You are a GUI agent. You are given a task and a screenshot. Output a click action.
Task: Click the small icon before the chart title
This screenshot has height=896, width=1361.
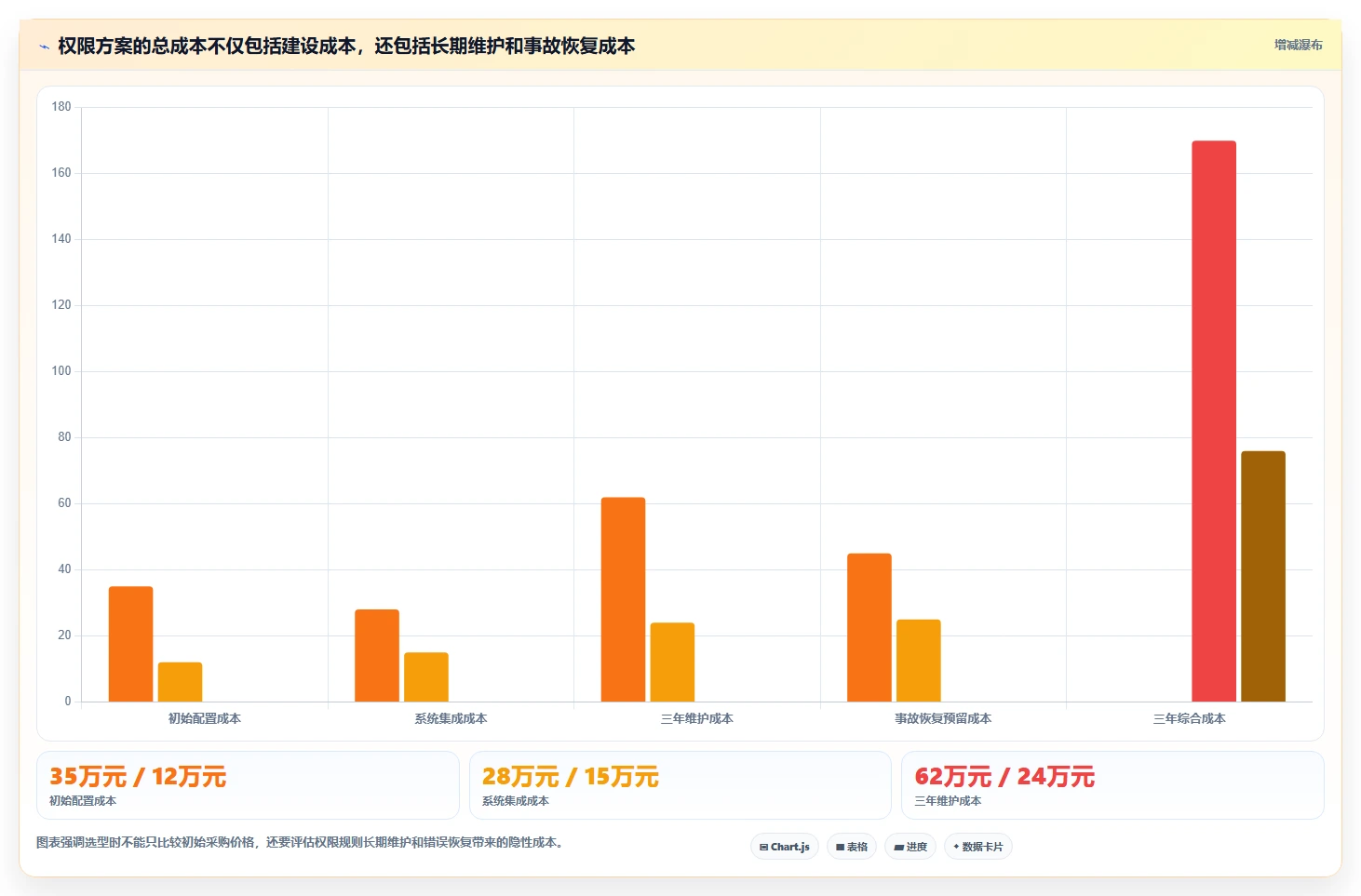click(44, 47)
